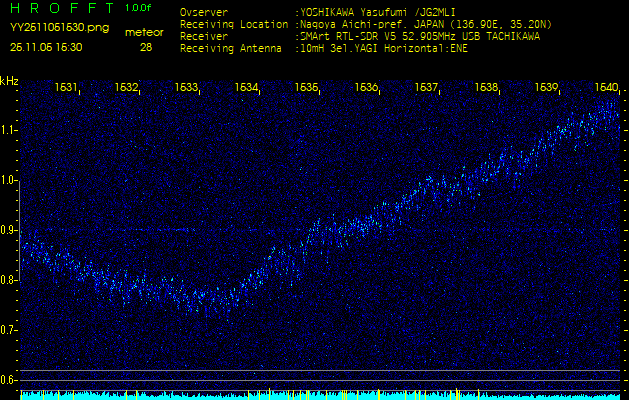Click the meteor count value 28
The image size is (629, 400).
(146, 47)
